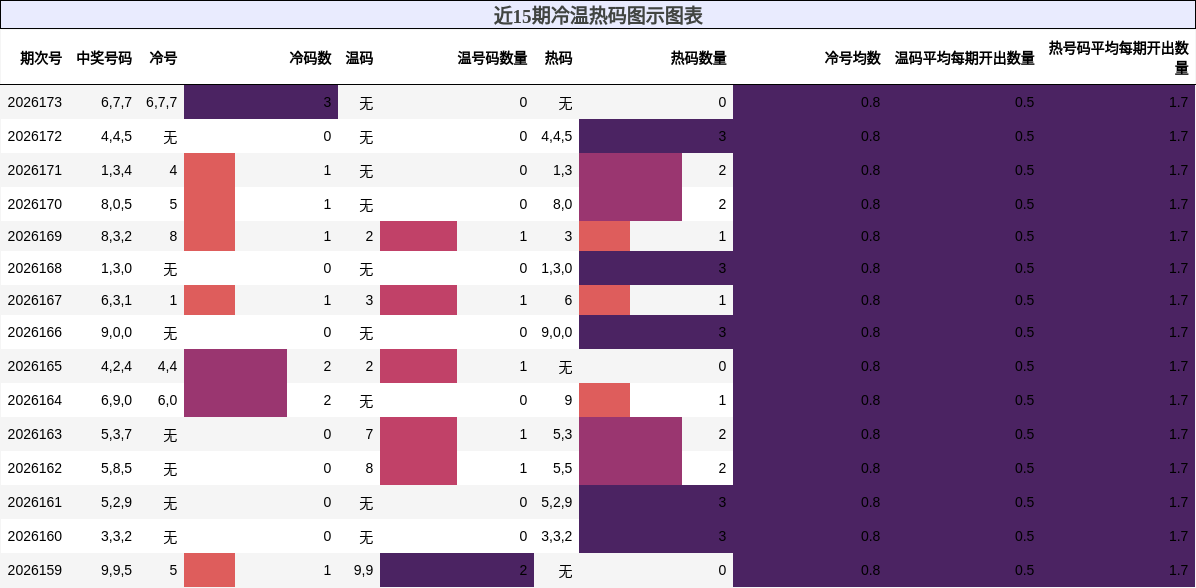Click the hot-count bar in row 2026163
The width and height of the screenshot is (1196, 588).
point(630,434)
